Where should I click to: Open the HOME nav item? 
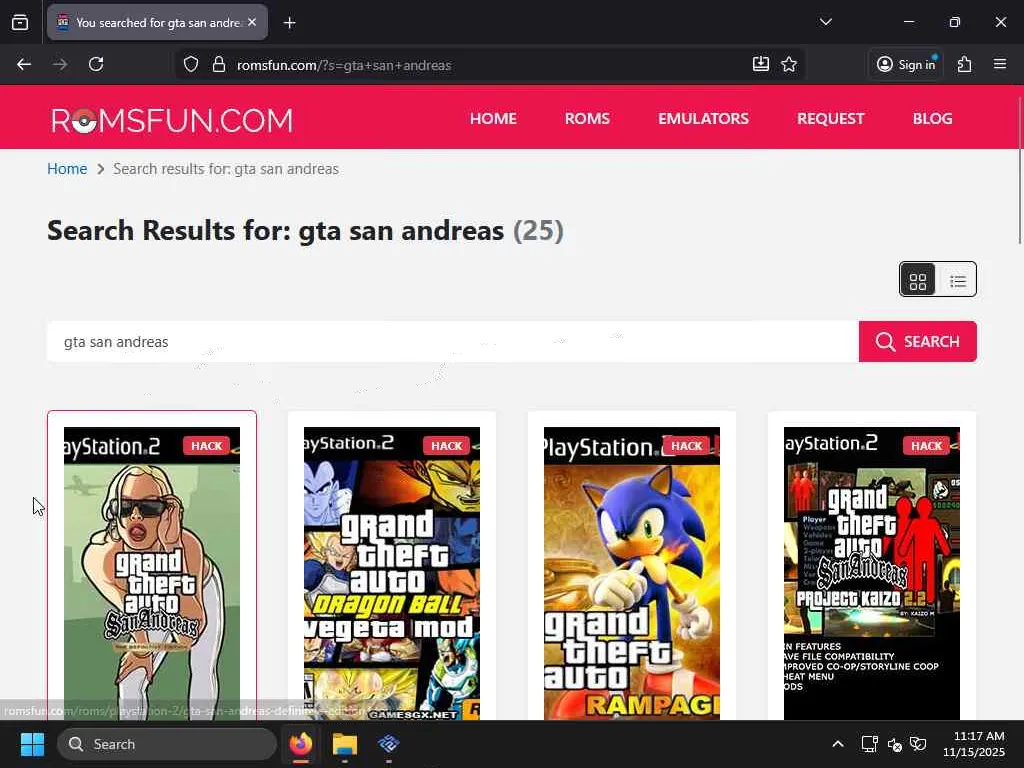[x=493, y=118]
